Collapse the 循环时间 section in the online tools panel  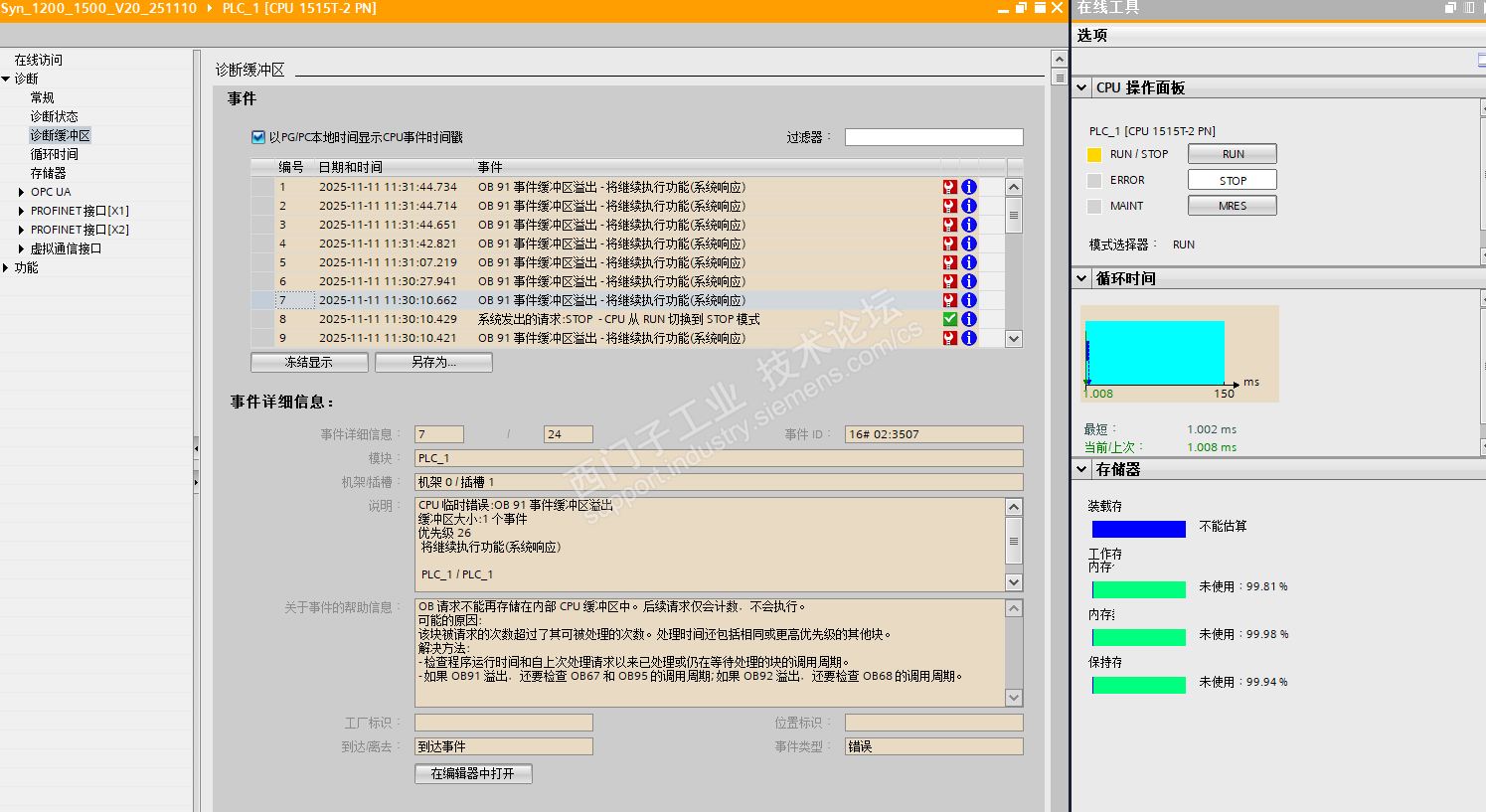(1082, 278)
